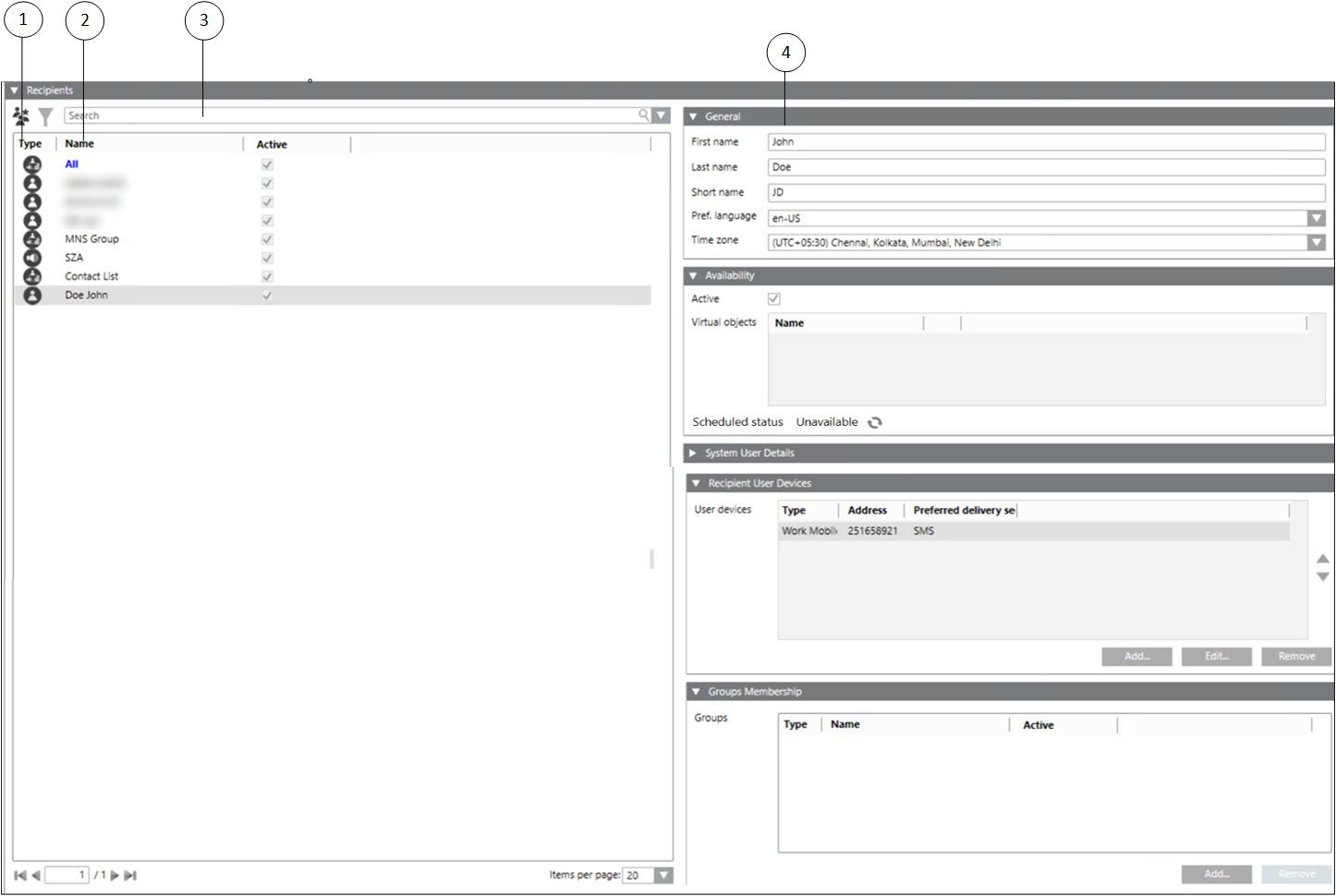Screen dimensions: 1336x896
Task: Select Contact List in recipients list
Action: (91, 276)
